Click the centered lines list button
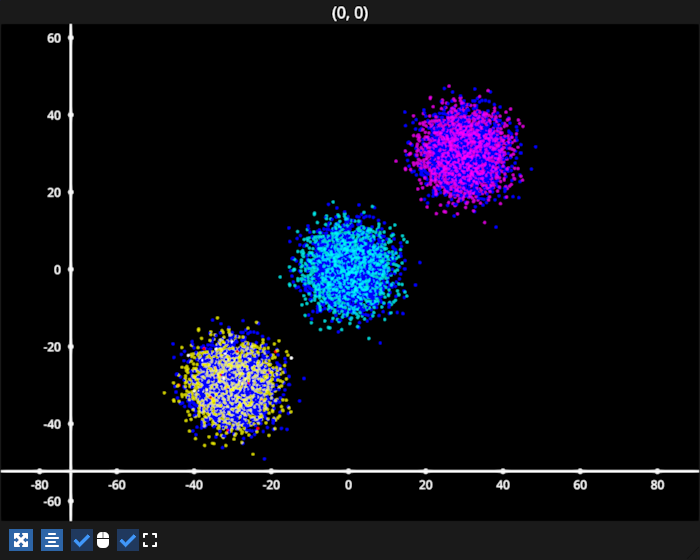700x560 pixels. tap(52, 540)
